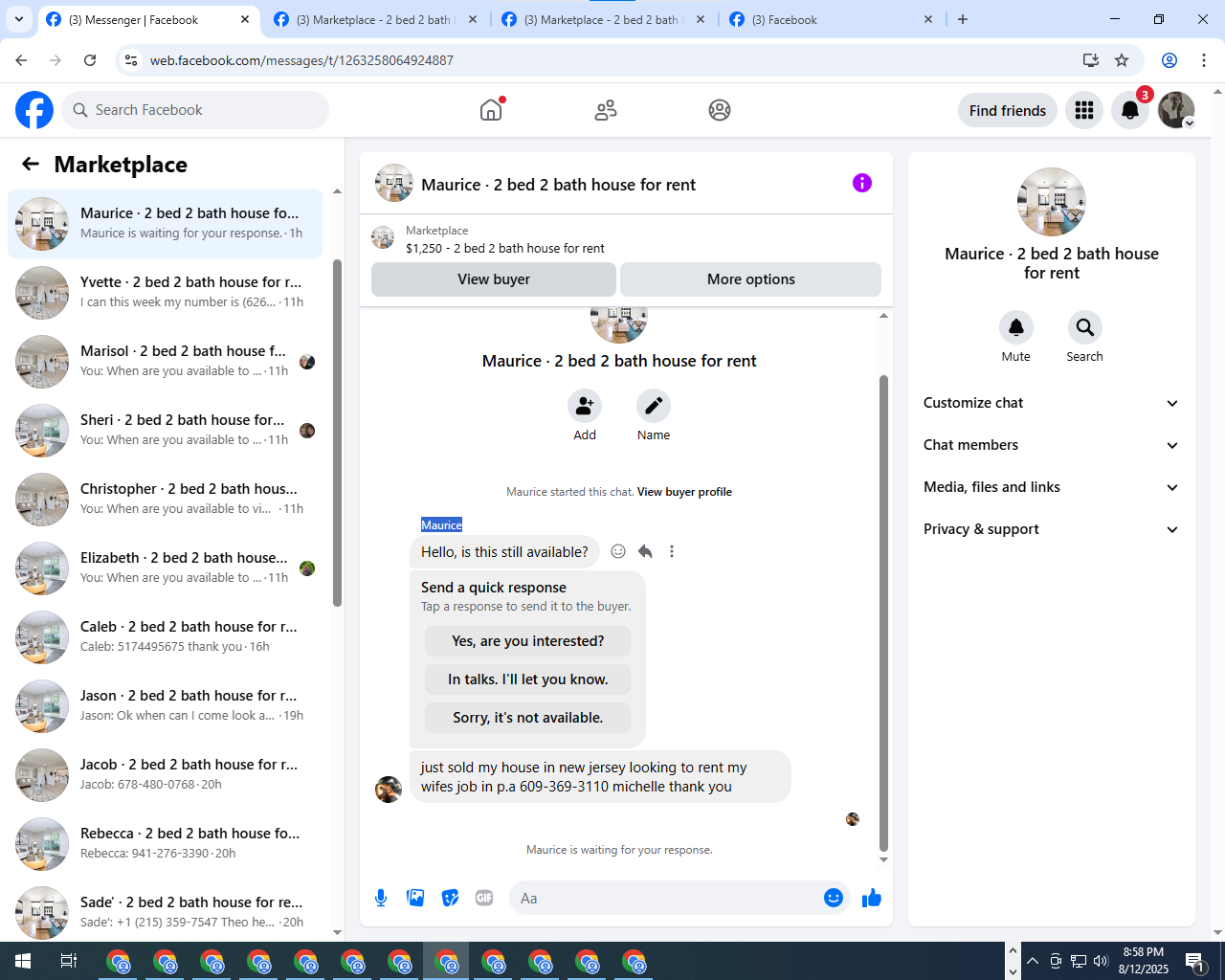Click the conversation list scrollbar
Image resolution: width=1225 pixels, height=980 pixels.
point(337,433)
